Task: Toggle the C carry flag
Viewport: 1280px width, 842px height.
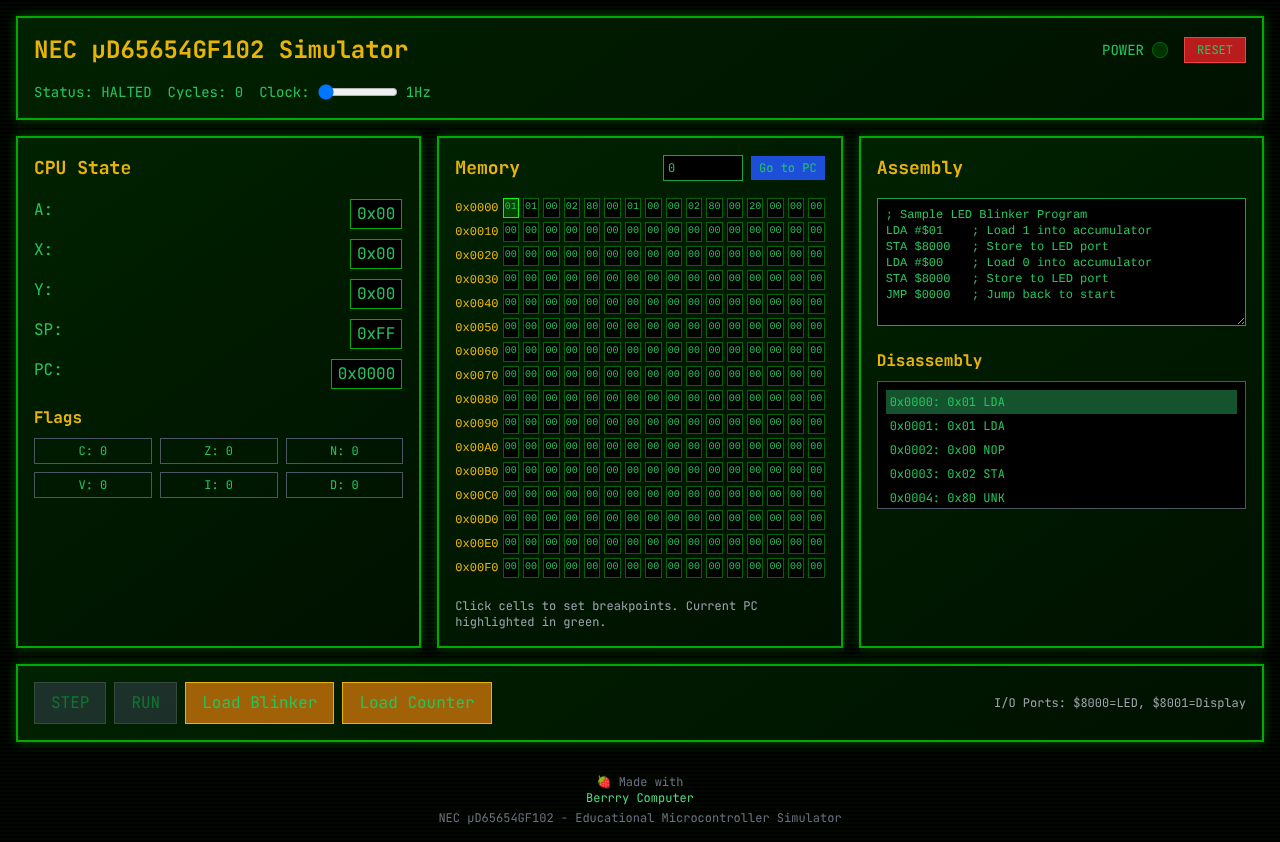Action: tap(92, 450)
